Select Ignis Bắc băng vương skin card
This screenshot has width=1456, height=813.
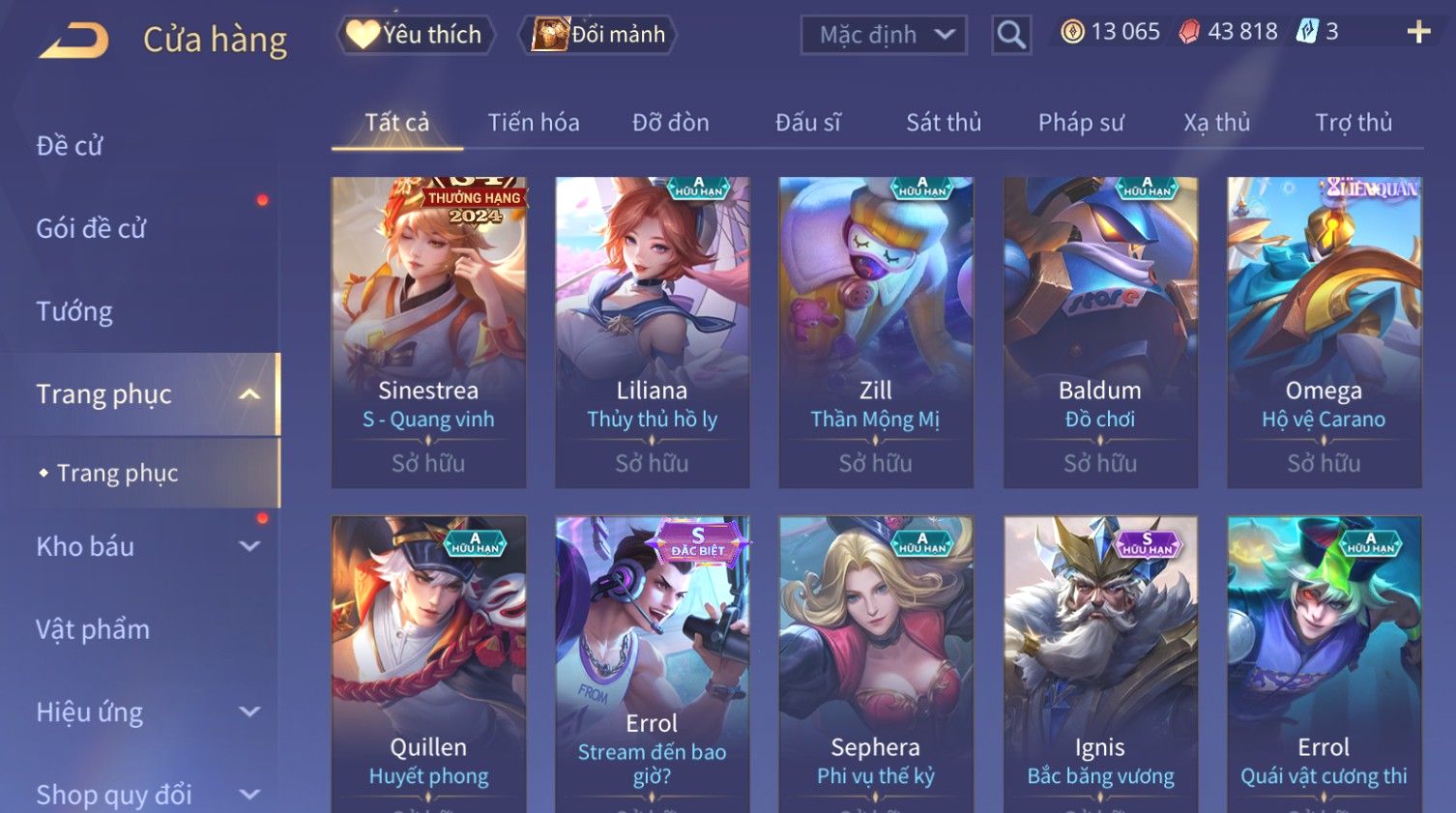click(x=1100, y=664)
